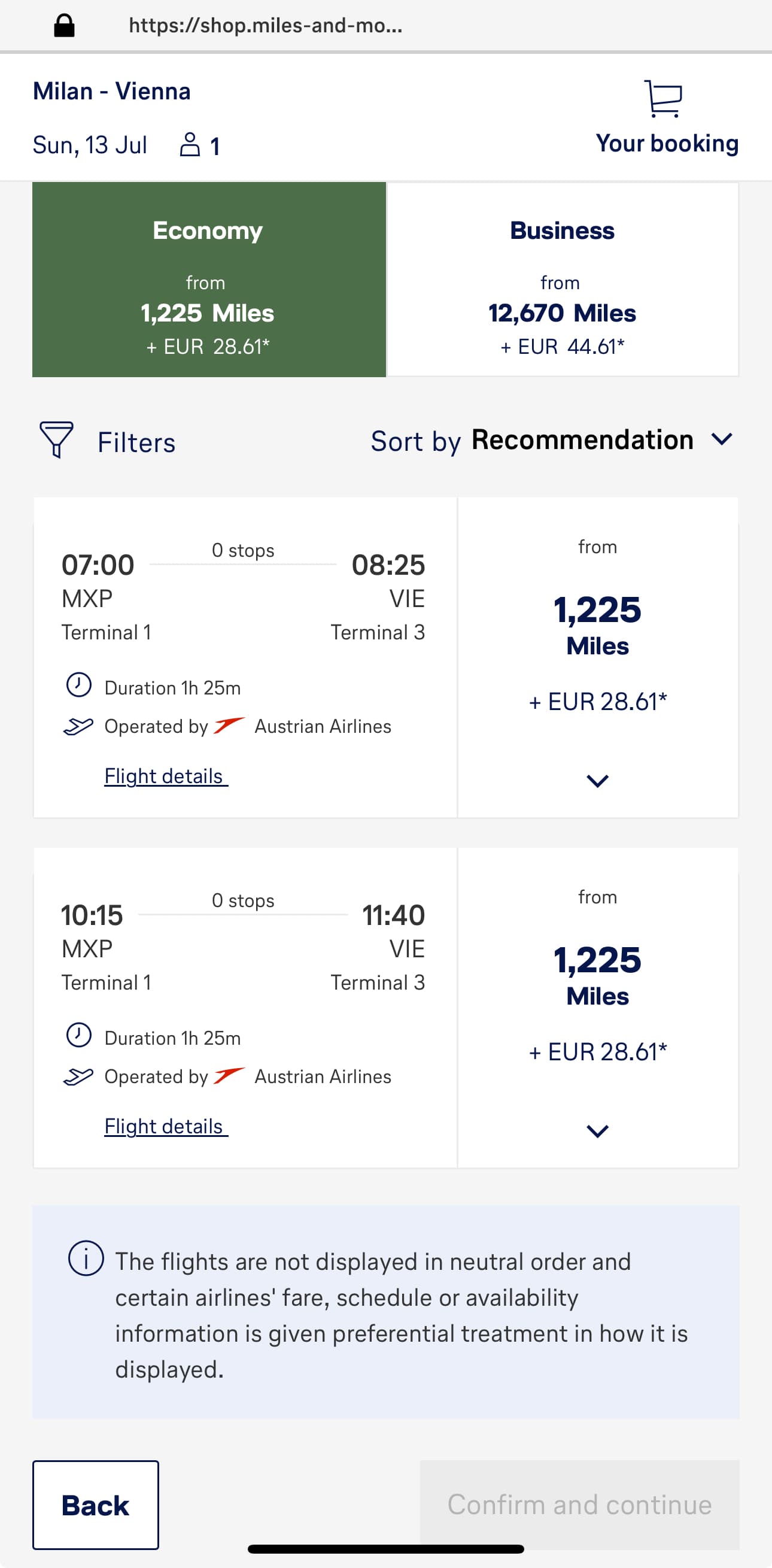The height and width of the screenshot is (1568, 772).
Task: Tap the clock icon on the 07:00 flight
Action: pos(78,685)
